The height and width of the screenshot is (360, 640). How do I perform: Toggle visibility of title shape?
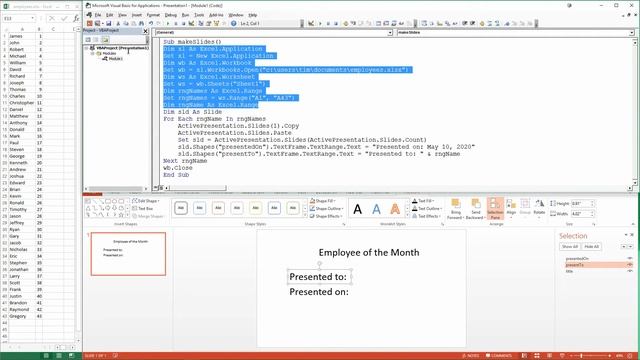point(630,271)
